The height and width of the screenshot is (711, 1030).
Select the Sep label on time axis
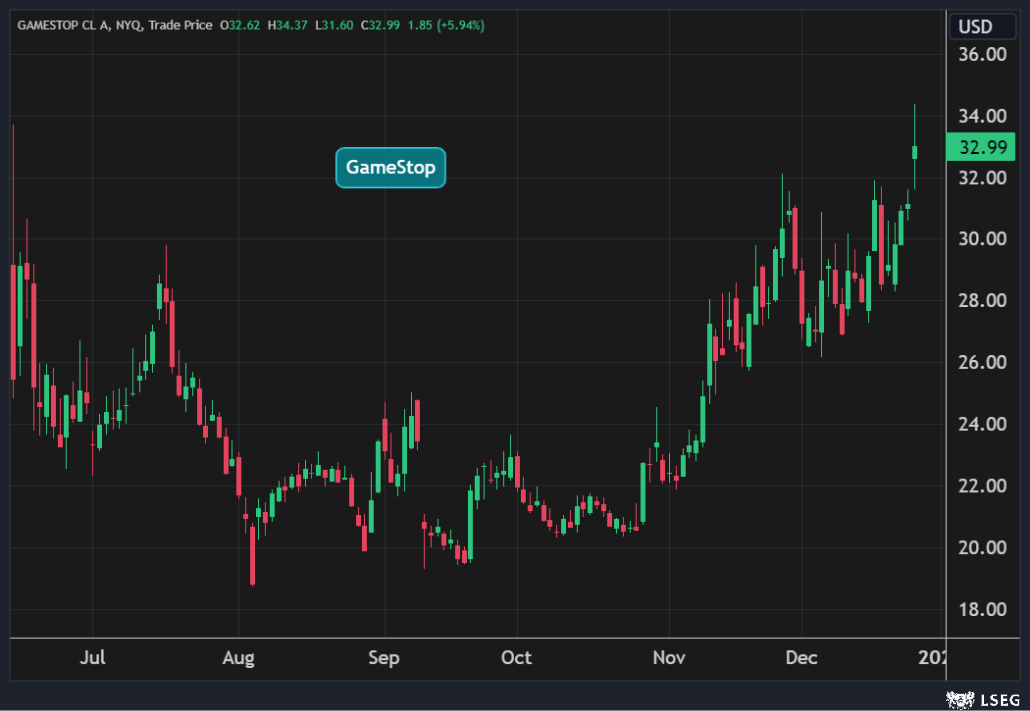pos(384,658)
